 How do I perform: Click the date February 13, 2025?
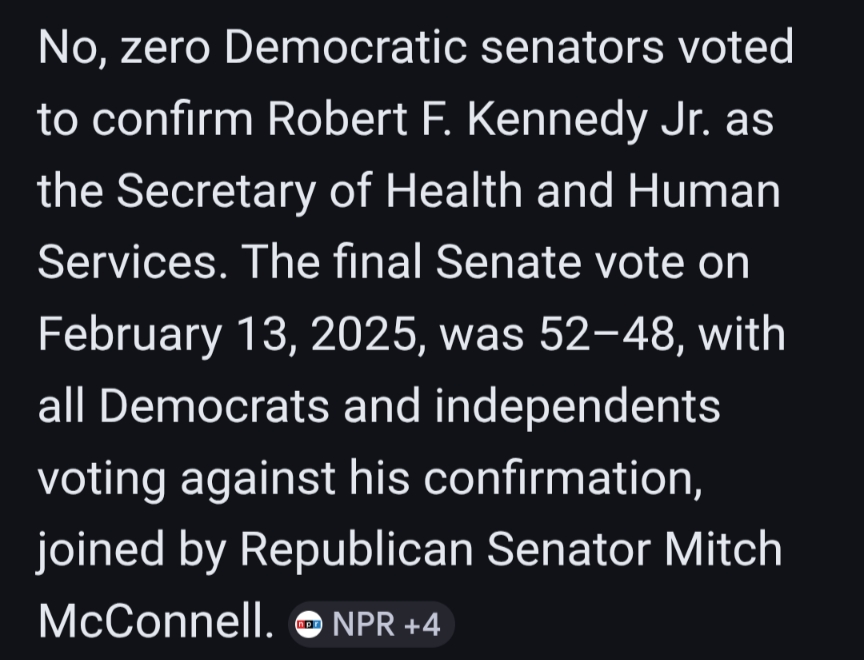(222, 335)
